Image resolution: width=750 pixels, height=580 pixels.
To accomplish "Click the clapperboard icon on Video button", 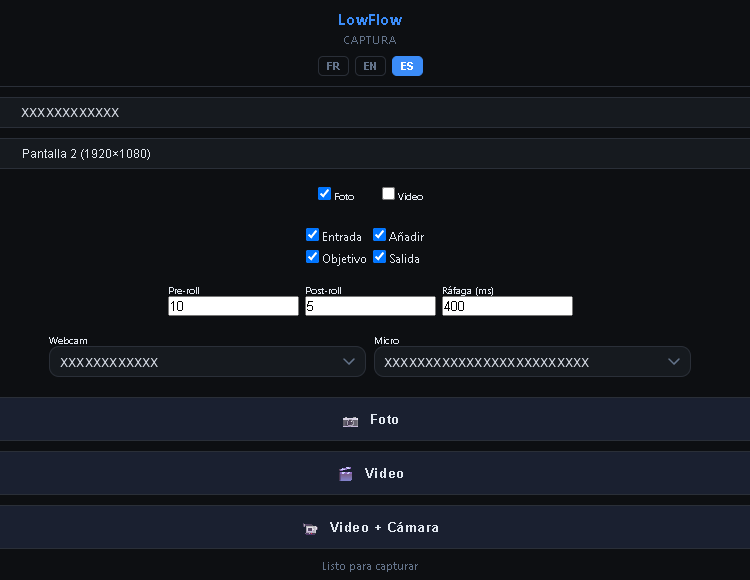I will tap(345, 474).
